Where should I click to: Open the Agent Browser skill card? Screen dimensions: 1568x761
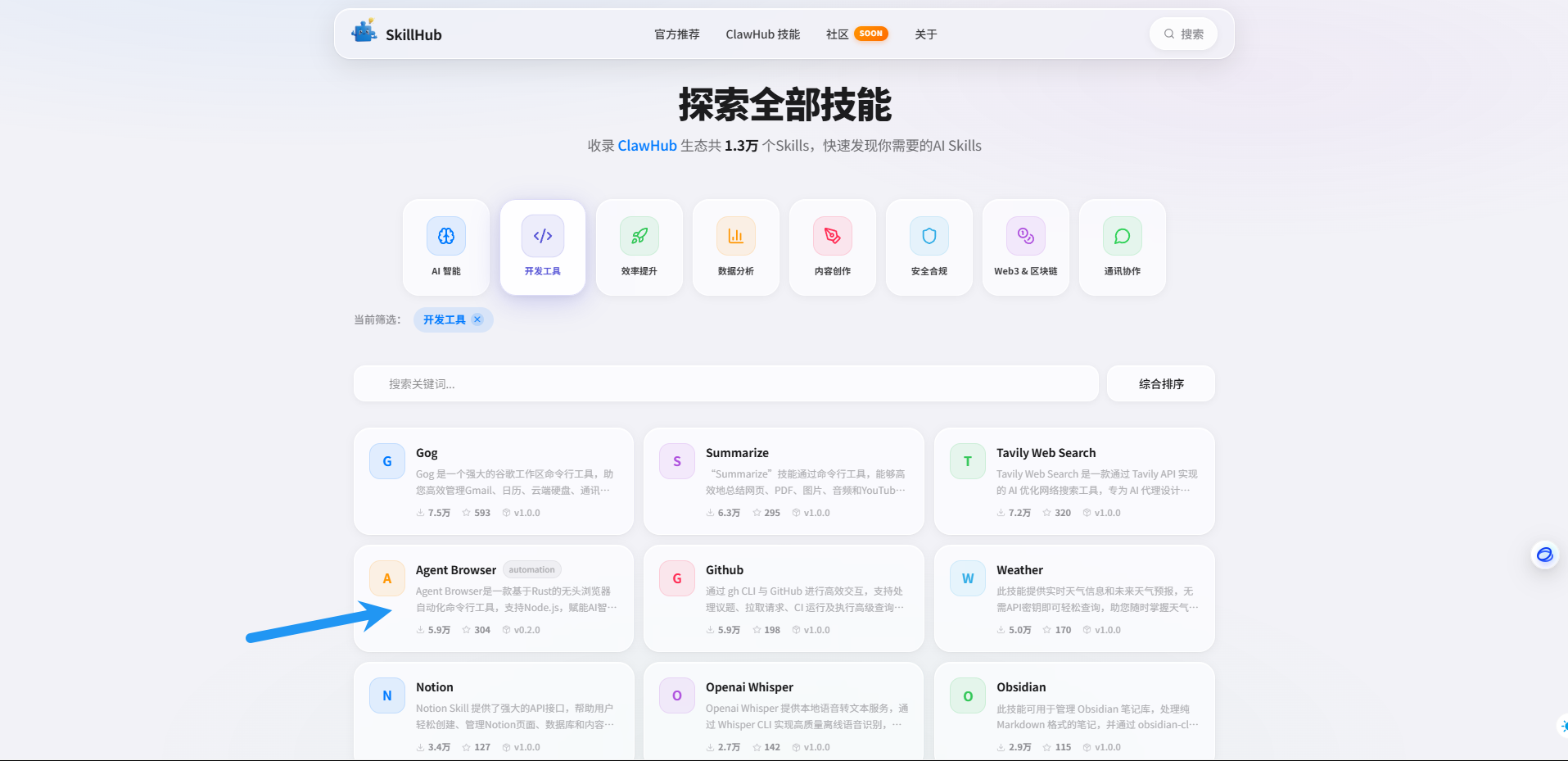(494, 598)
